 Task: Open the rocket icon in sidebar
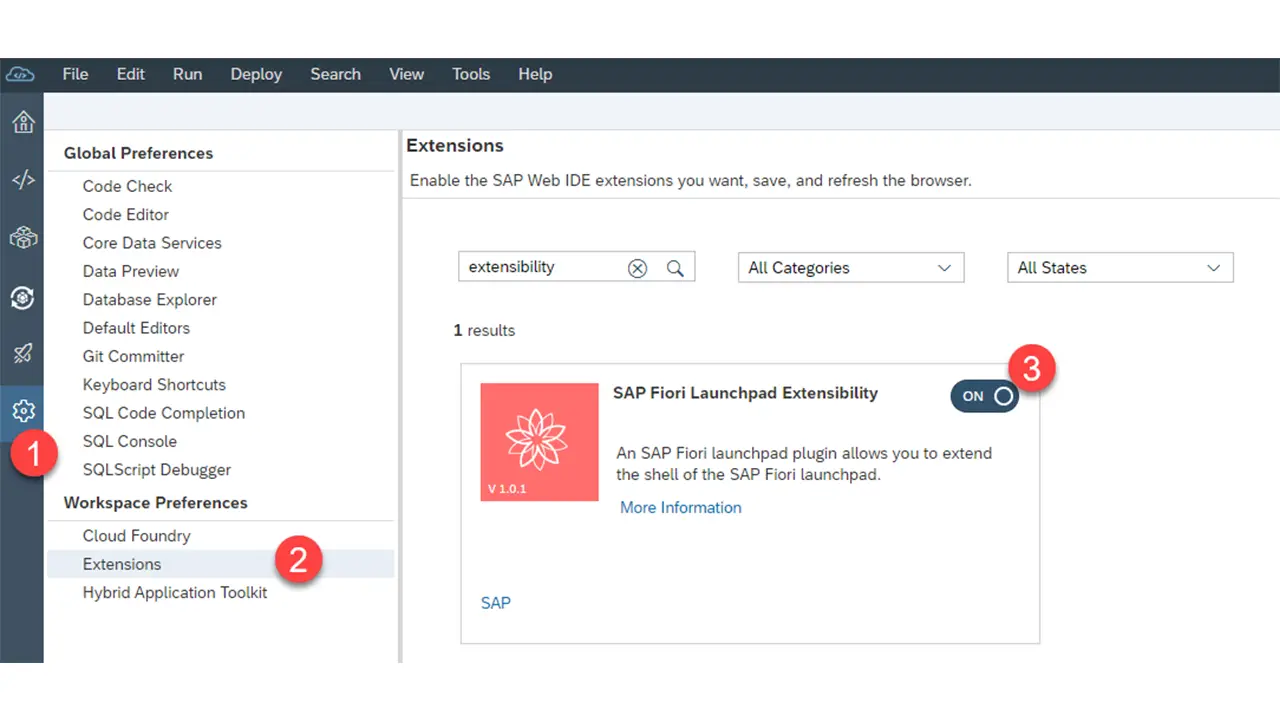(x=23, y=353)
